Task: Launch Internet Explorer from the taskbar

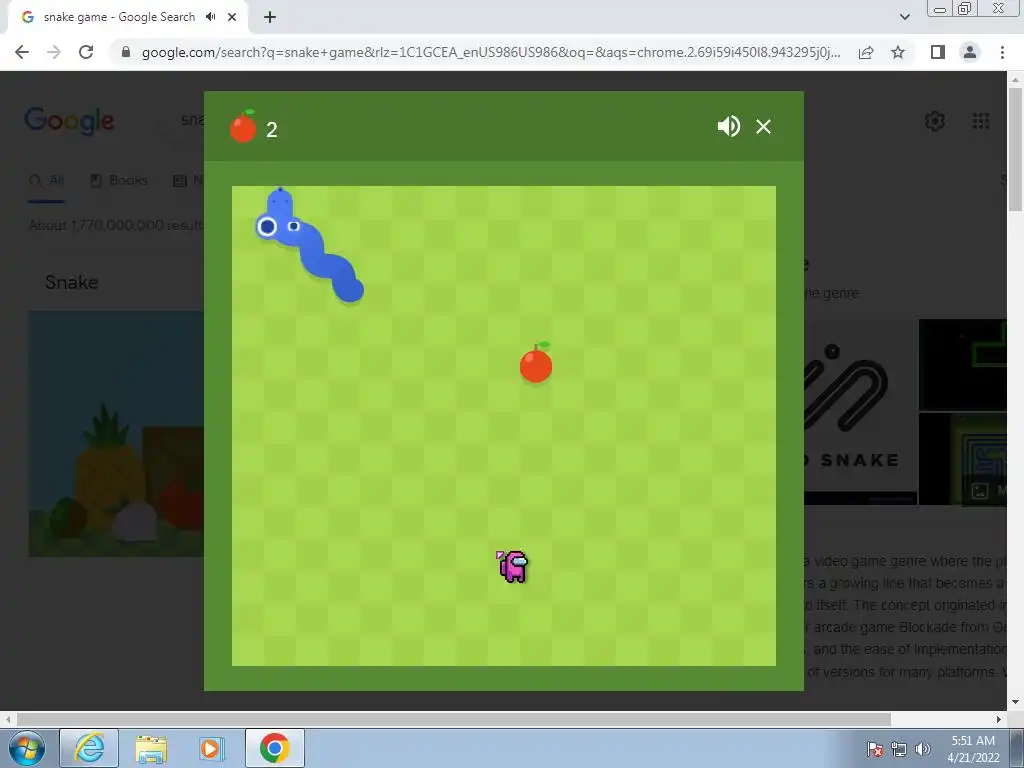Action: tap(89, 748)
